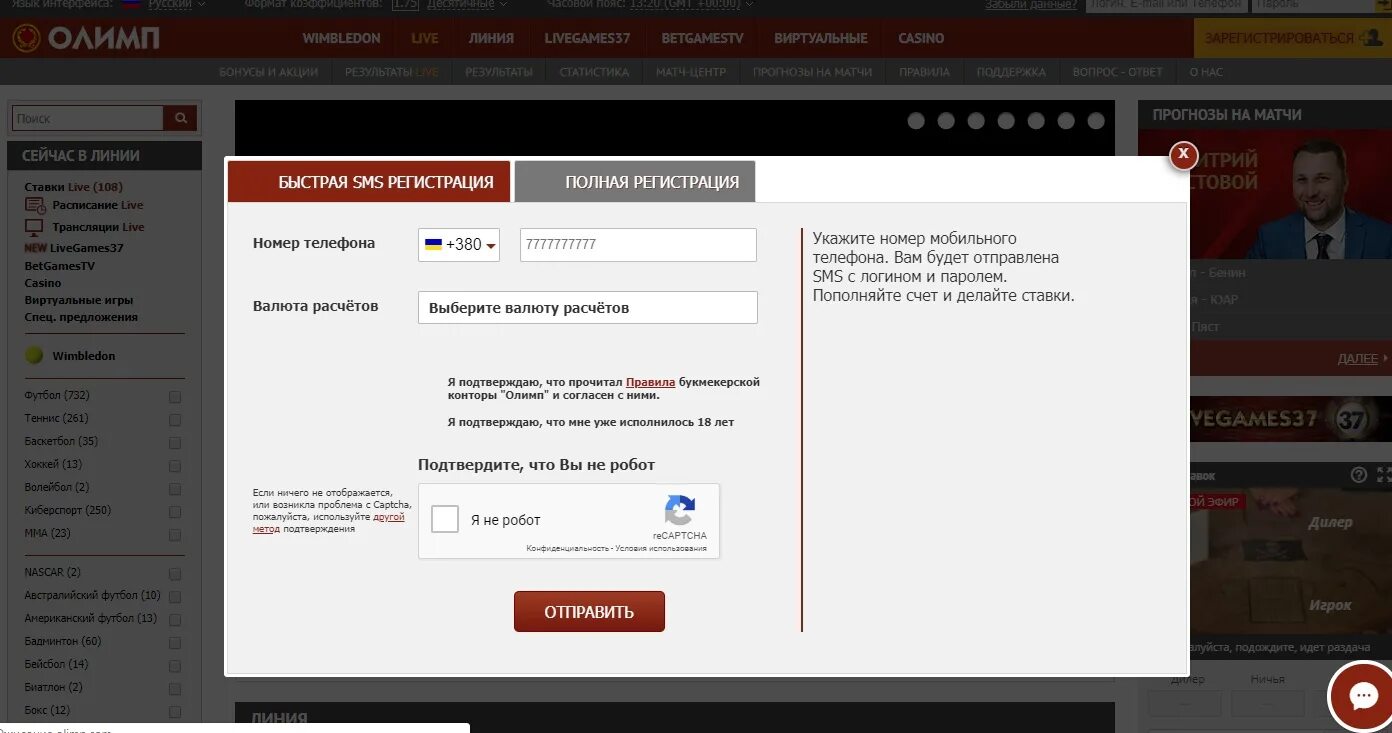Open the Правила link in the confirmation text
Image resolution: width=1392 pixels, height=733 pixels.
pyautogui.click(x=650, y=382)
